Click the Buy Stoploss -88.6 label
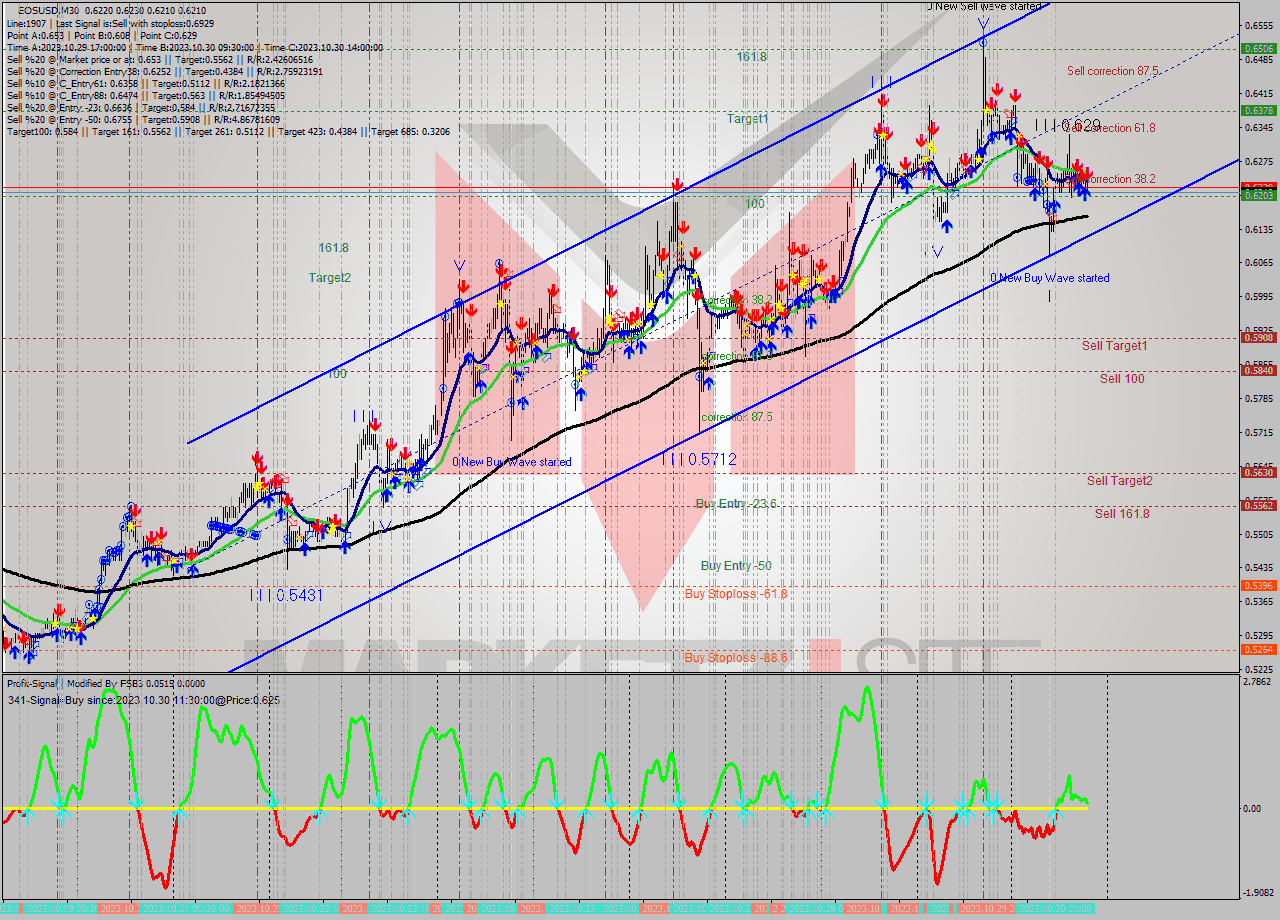The image size is (1280, 920). pos(735,658)
